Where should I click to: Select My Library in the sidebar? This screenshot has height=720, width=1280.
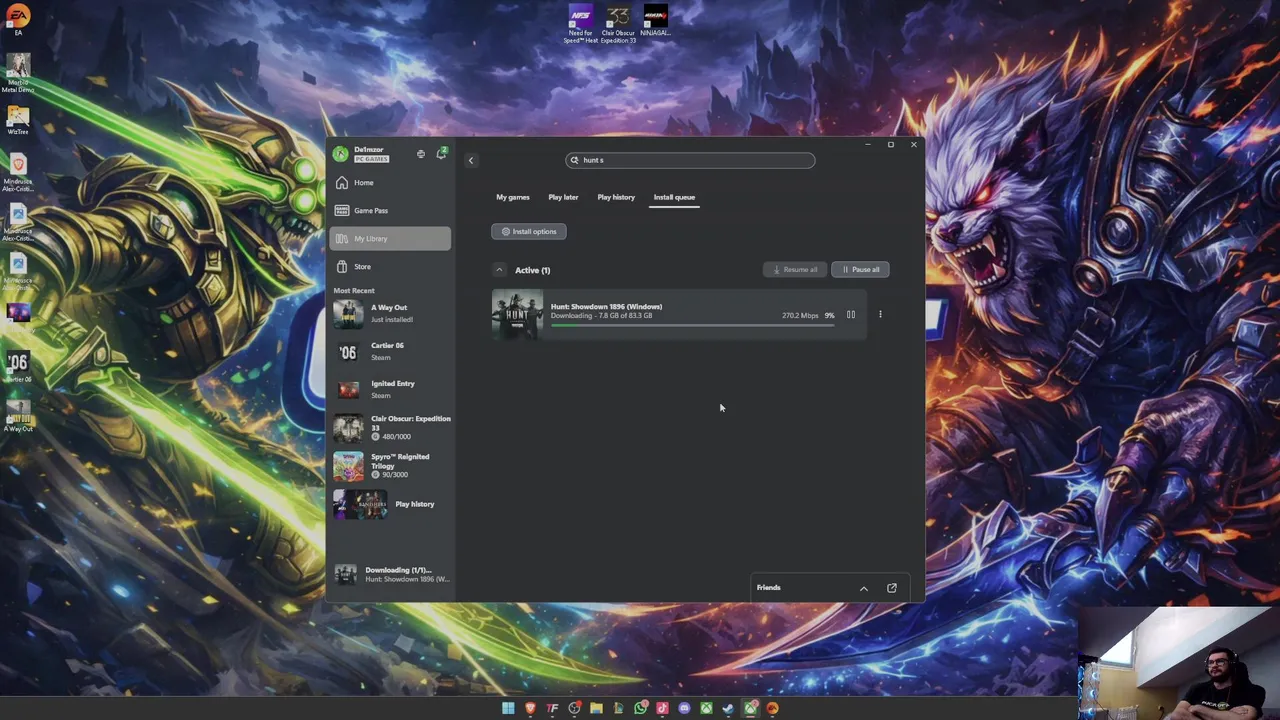[x=390, y=239]
